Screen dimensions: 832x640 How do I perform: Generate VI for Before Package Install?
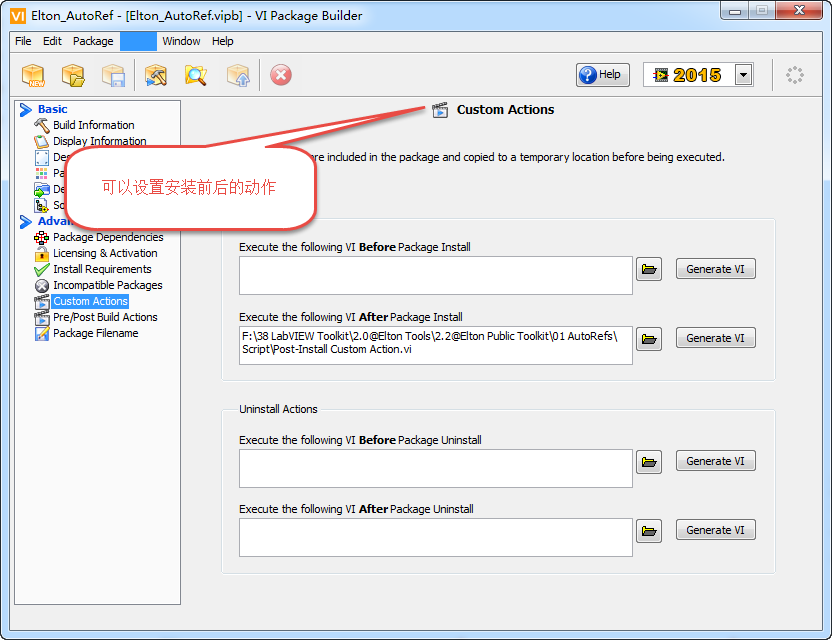(x=715, y=269)
